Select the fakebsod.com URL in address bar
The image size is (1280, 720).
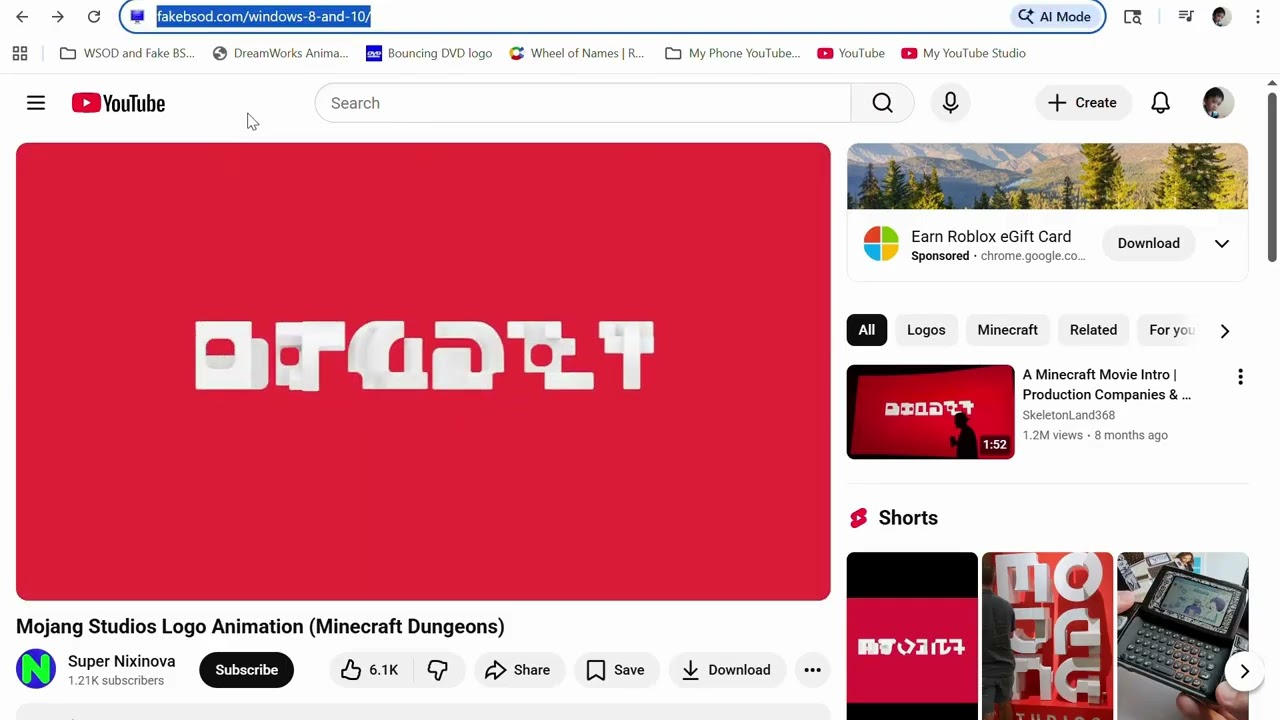point(264,17)
